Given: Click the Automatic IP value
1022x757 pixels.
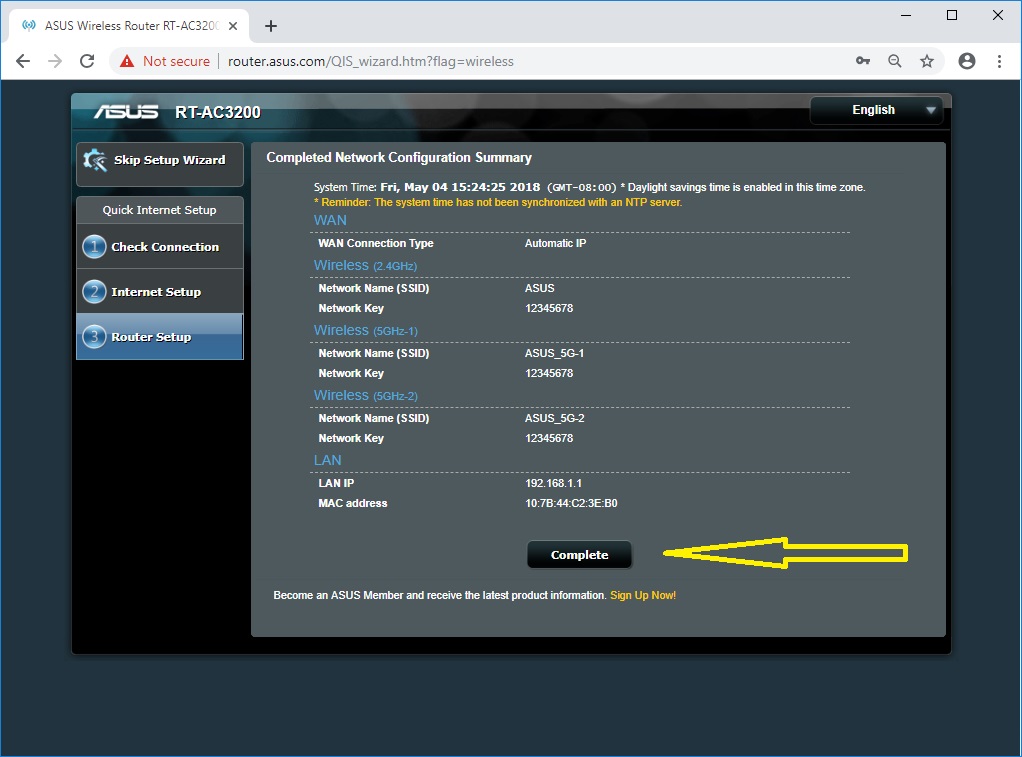Looking at the screenshot, I should [x=555, y=243].
